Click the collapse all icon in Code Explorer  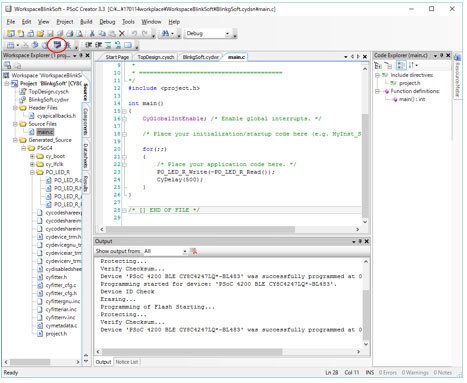389,65
